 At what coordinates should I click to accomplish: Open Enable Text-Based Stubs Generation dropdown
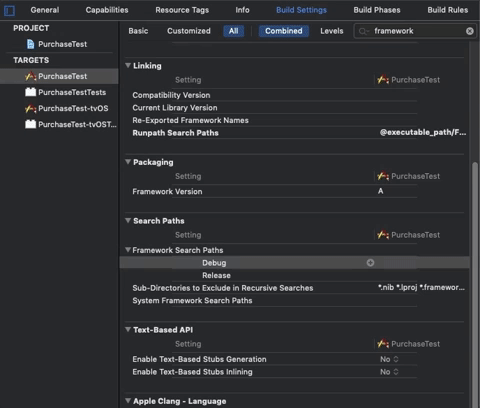389,359
